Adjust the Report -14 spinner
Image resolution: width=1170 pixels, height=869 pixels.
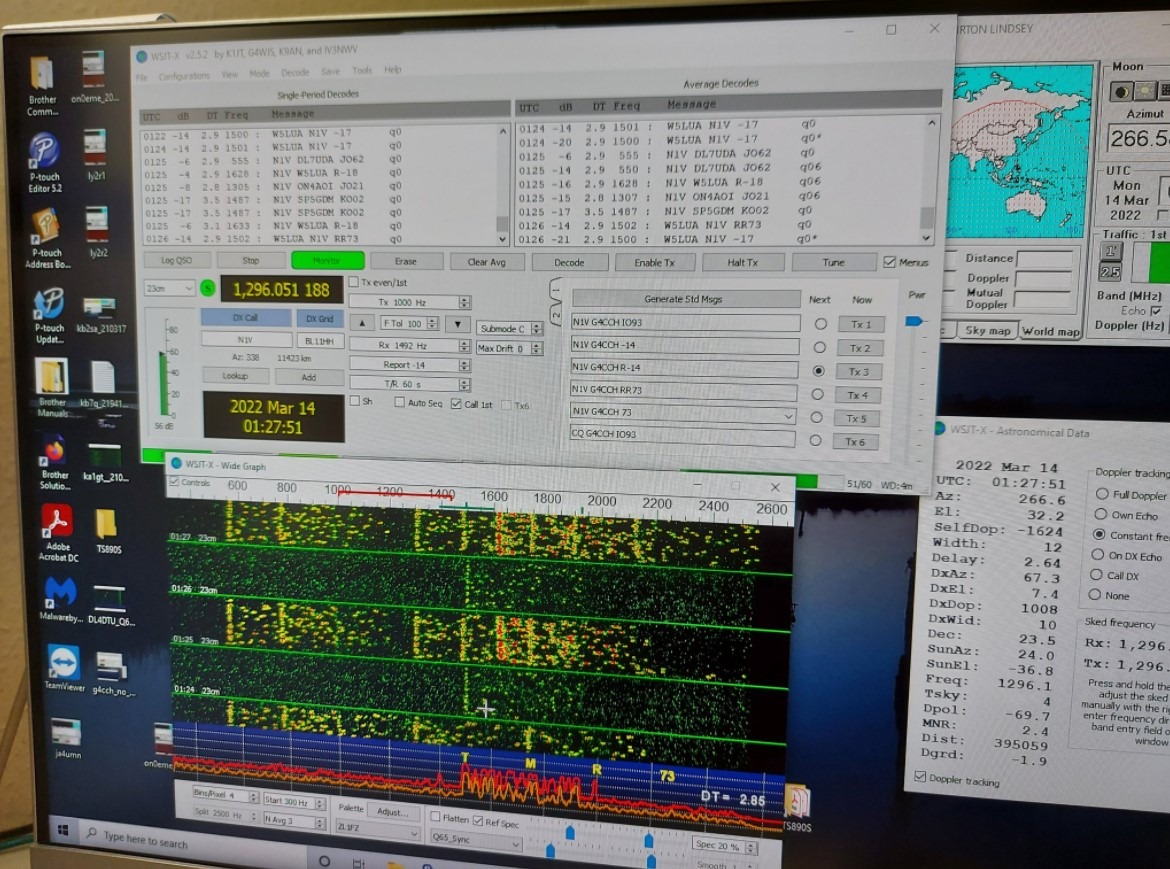tap(465, 366)
